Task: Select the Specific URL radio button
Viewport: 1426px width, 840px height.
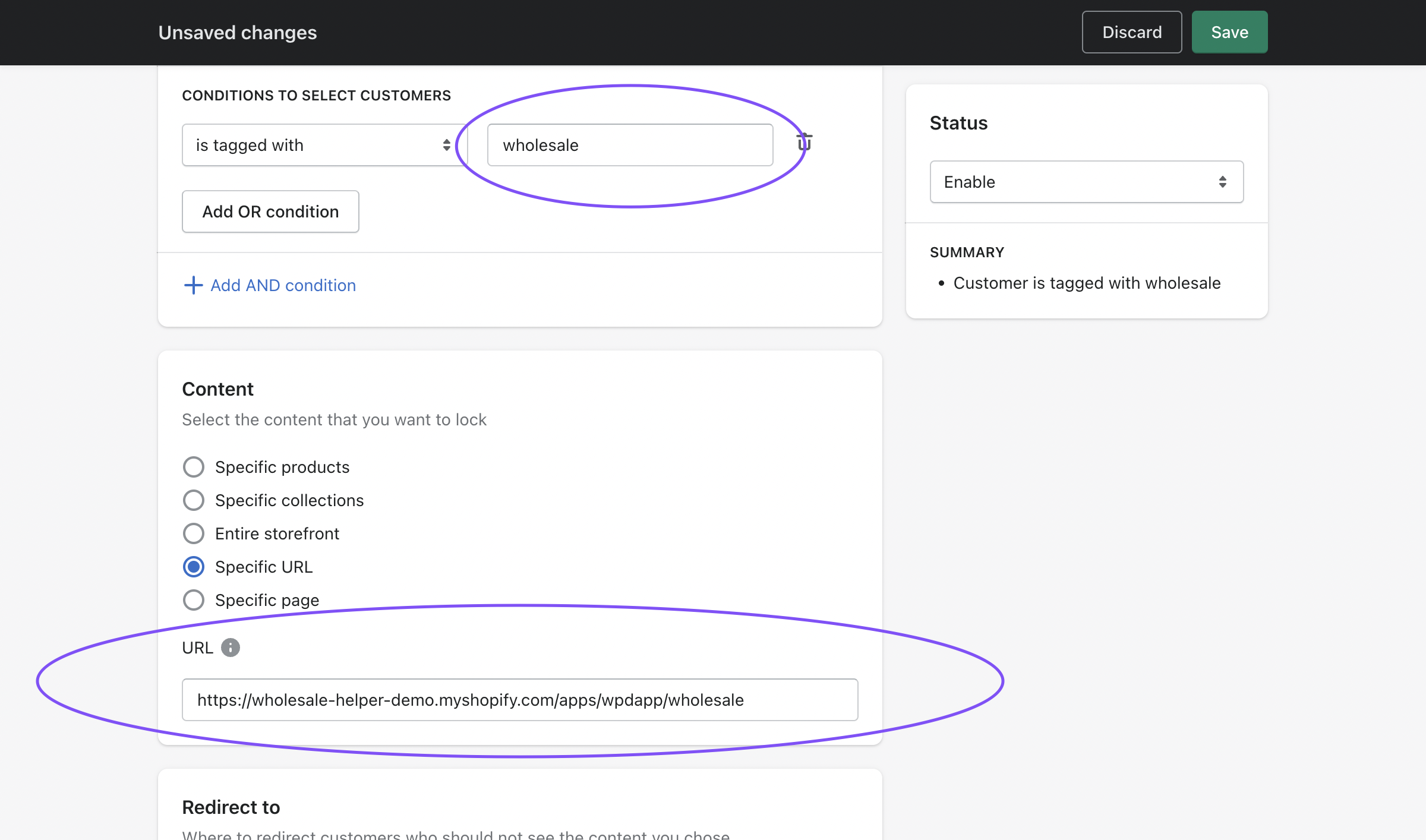Action: click(x=194, y=567)
